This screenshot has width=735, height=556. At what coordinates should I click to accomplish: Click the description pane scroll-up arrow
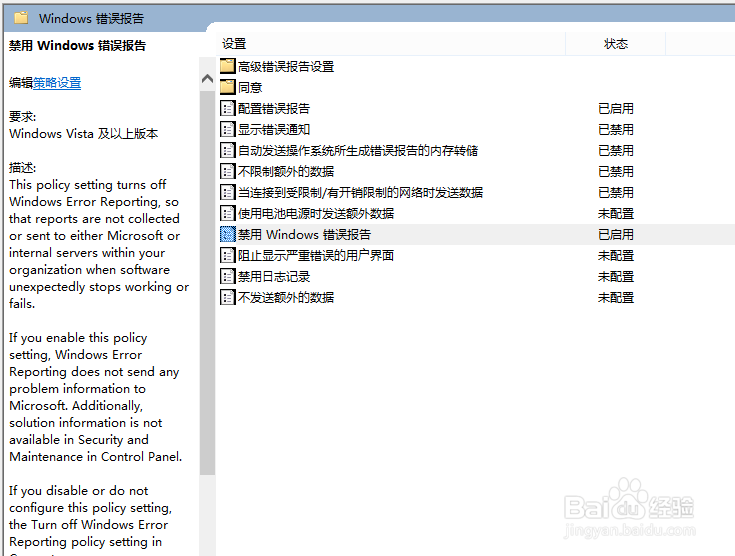[207, 78]
